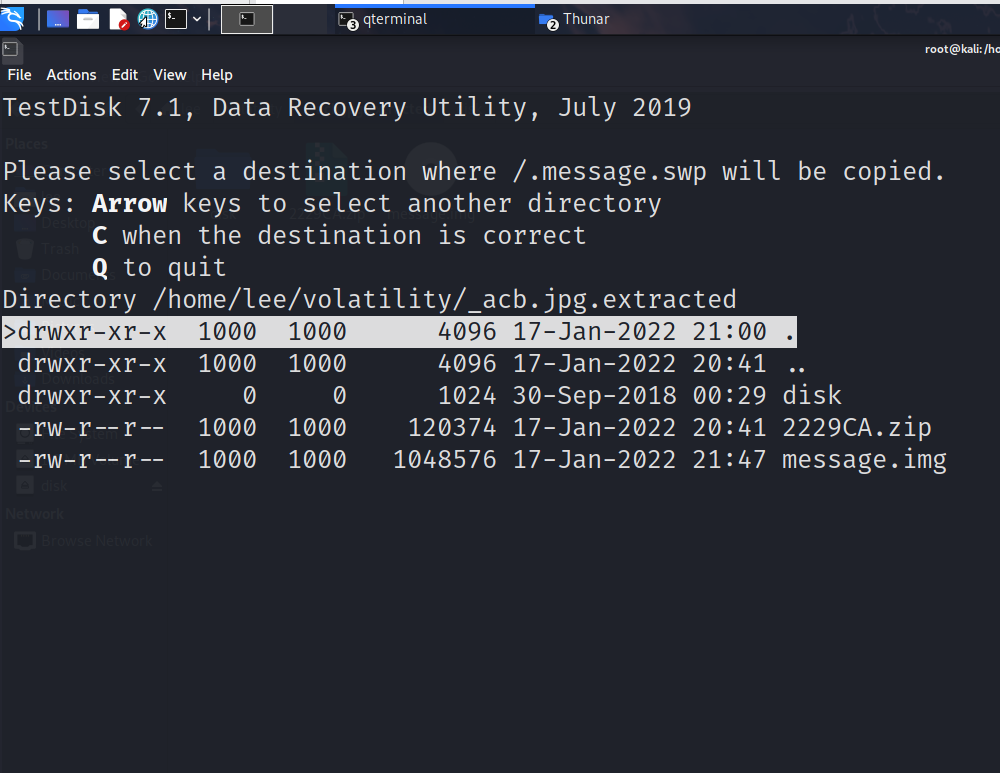Screen dimensions: 1000x773
Task: Open the Edit menu
Action: click(125, 75)
